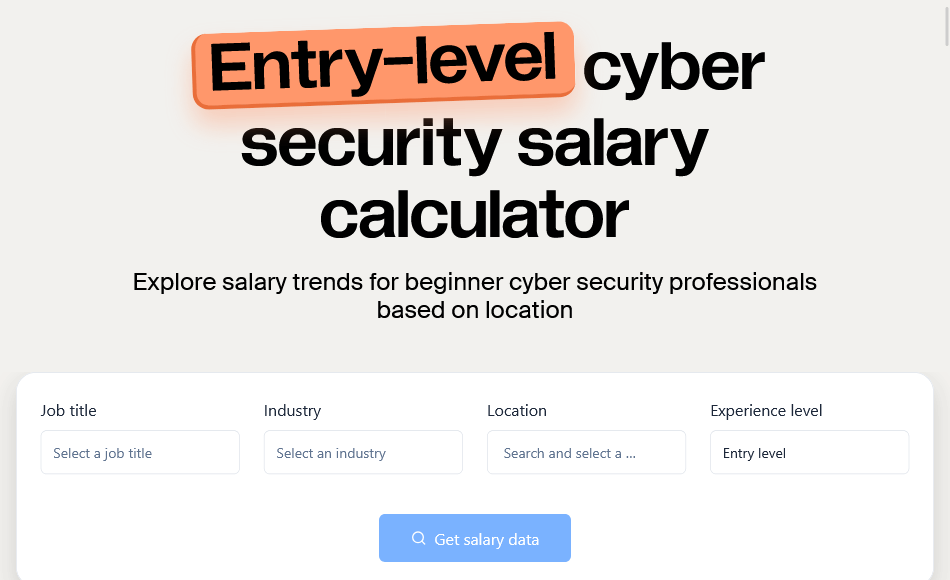Viewport: 950px width, 580px height.
Task: Open the Job title dropdown
Action: (140, 453)
